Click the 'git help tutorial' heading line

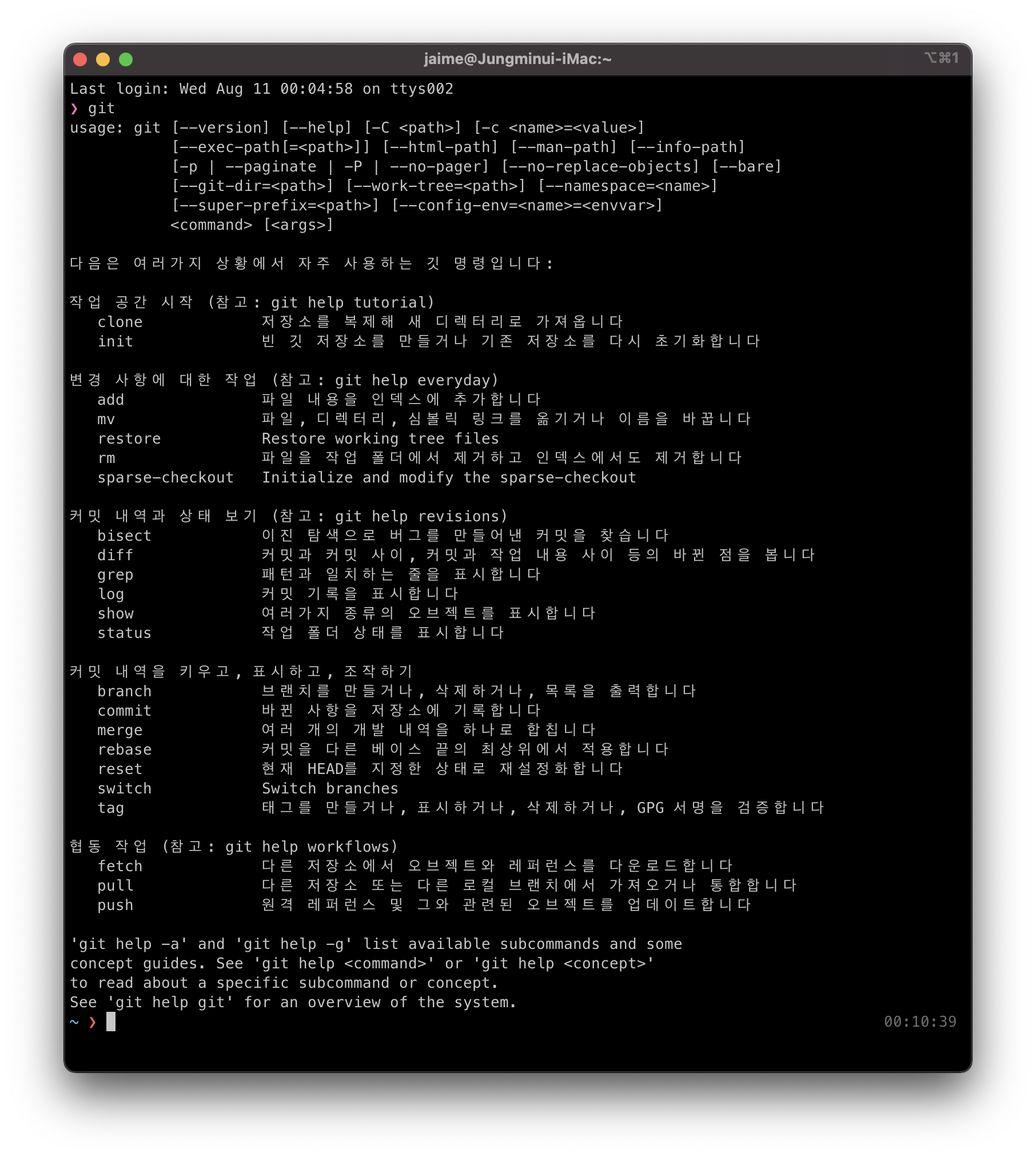pos(252,303)
